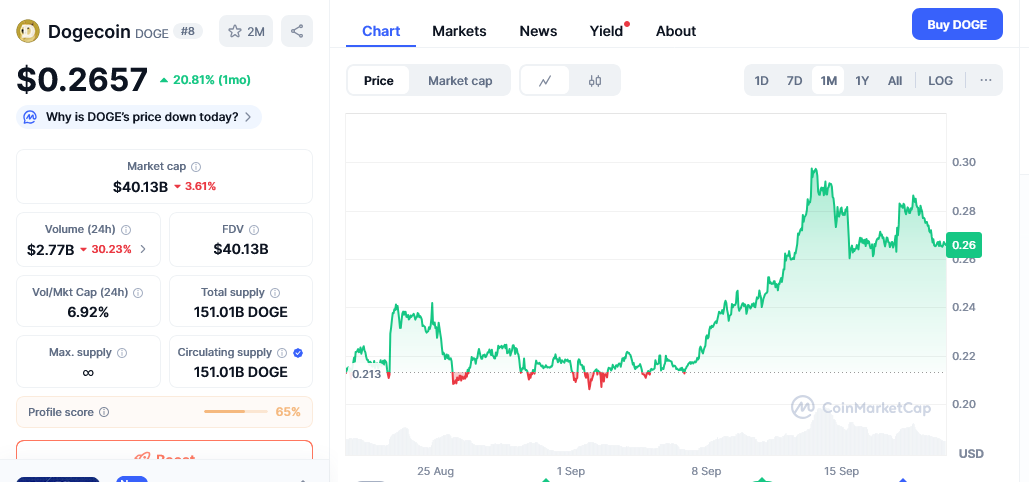Image resolution: width=1029 pixels, height=482 pixels.
Task: Open the News tab
Action: click(x=538, y=31)
